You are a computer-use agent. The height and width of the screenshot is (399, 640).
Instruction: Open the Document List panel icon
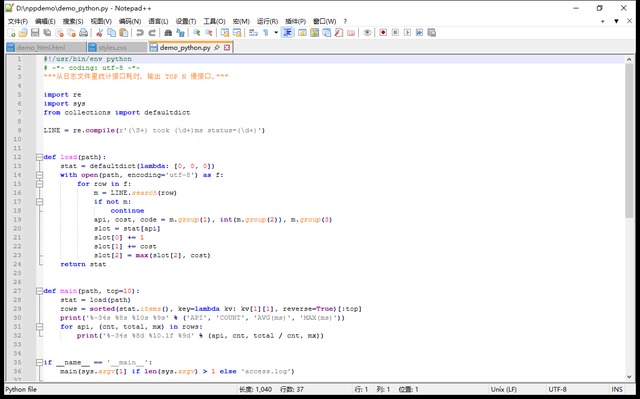[327, 33]
